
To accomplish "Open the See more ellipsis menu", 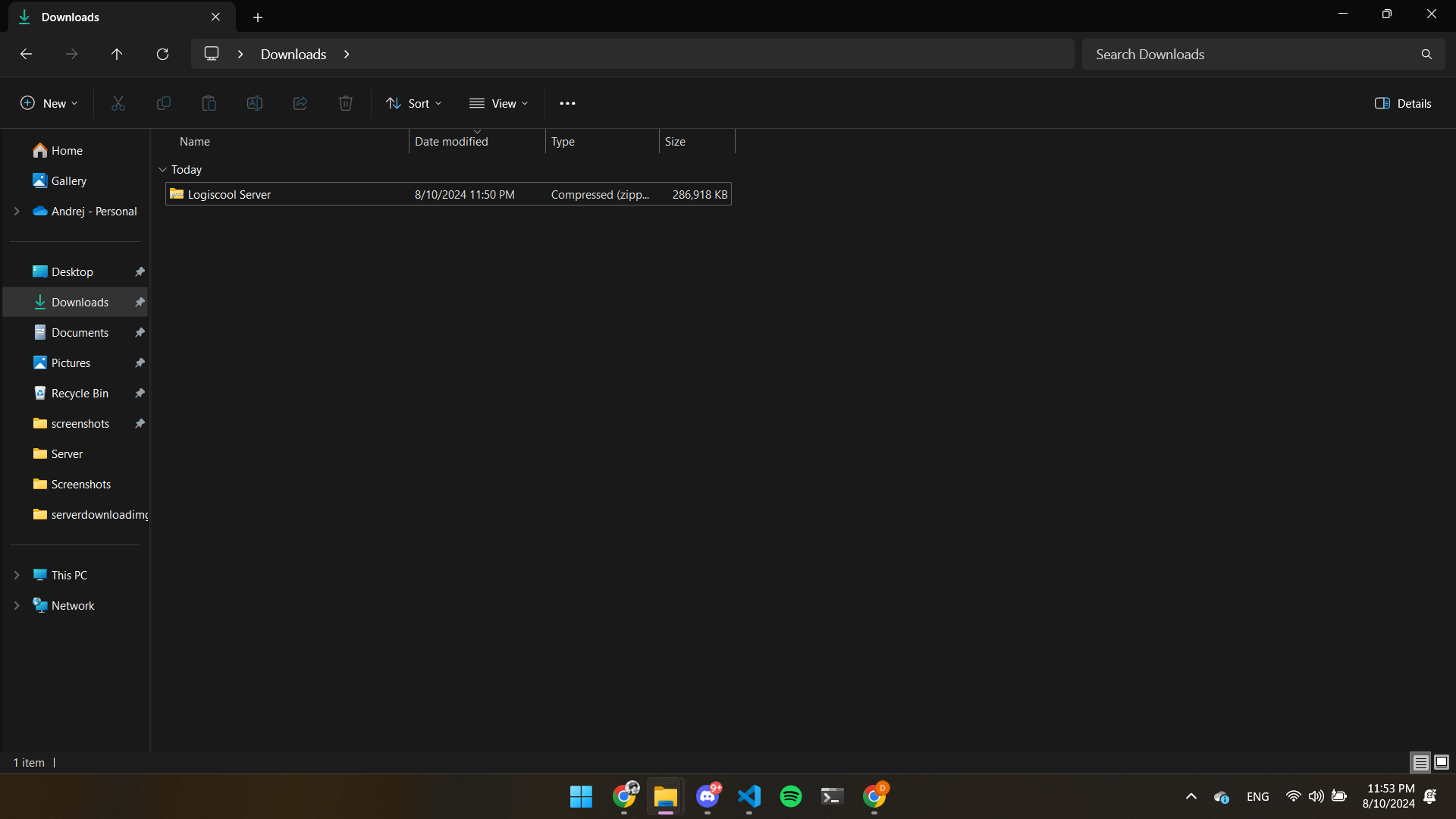I will point(567,103).
